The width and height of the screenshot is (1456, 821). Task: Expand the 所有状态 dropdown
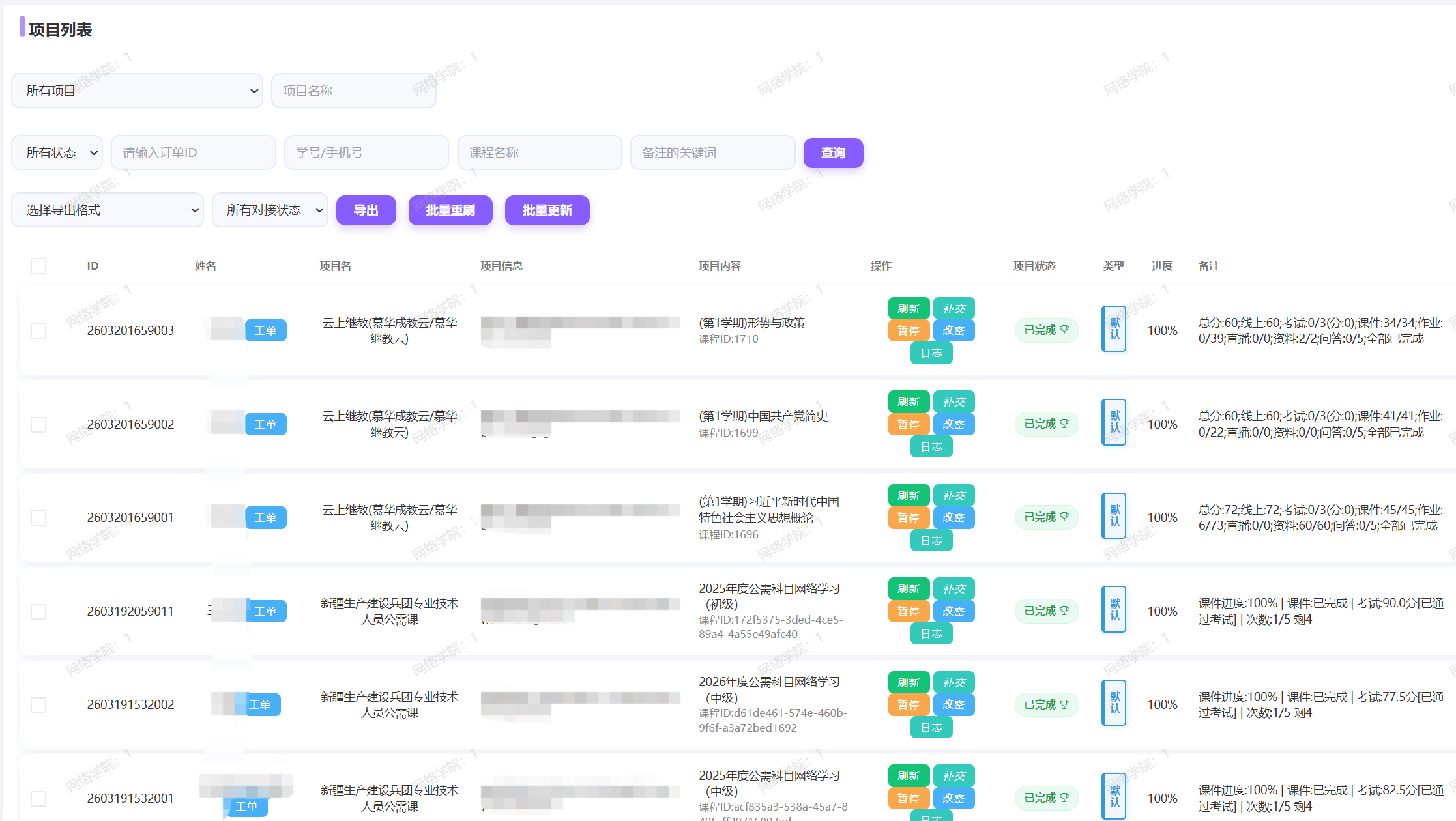[x=57, y=152]
